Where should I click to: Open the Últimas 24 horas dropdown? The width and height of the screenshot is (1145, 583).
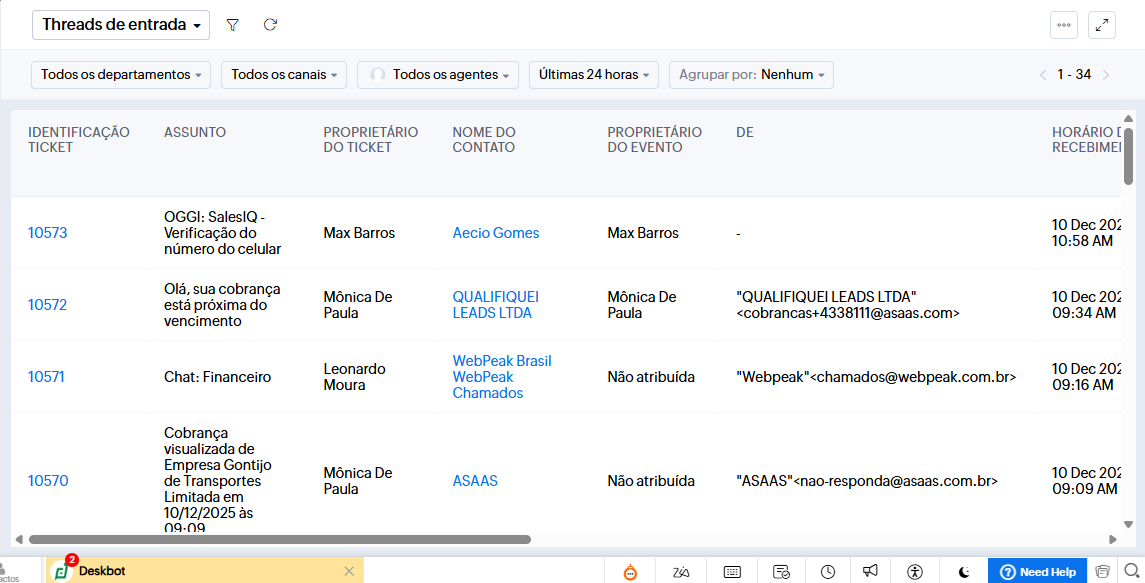[x=594, y=75]
